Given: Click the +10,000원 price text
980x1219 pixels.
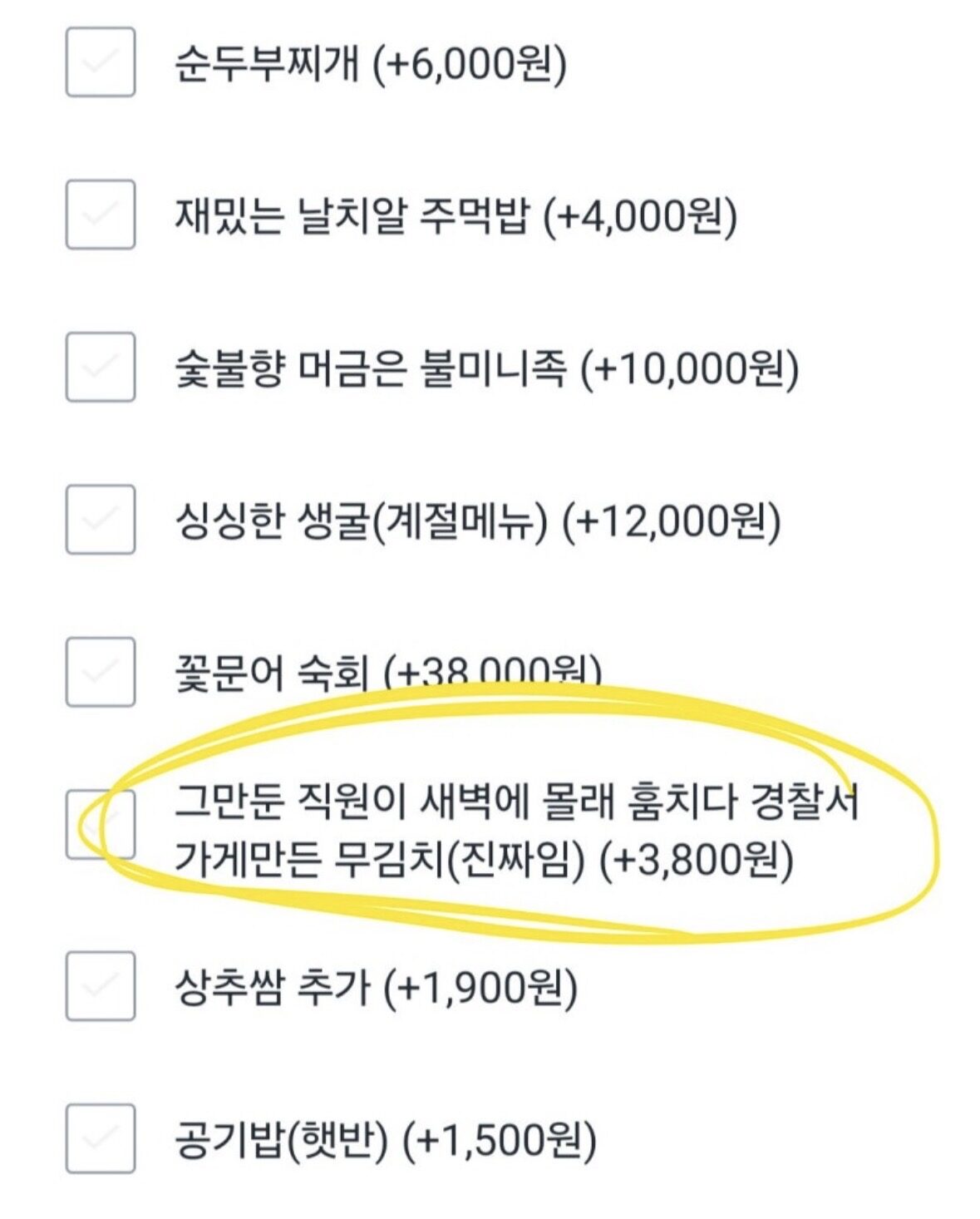Looking at the screenshot, I should click(690, 368).
